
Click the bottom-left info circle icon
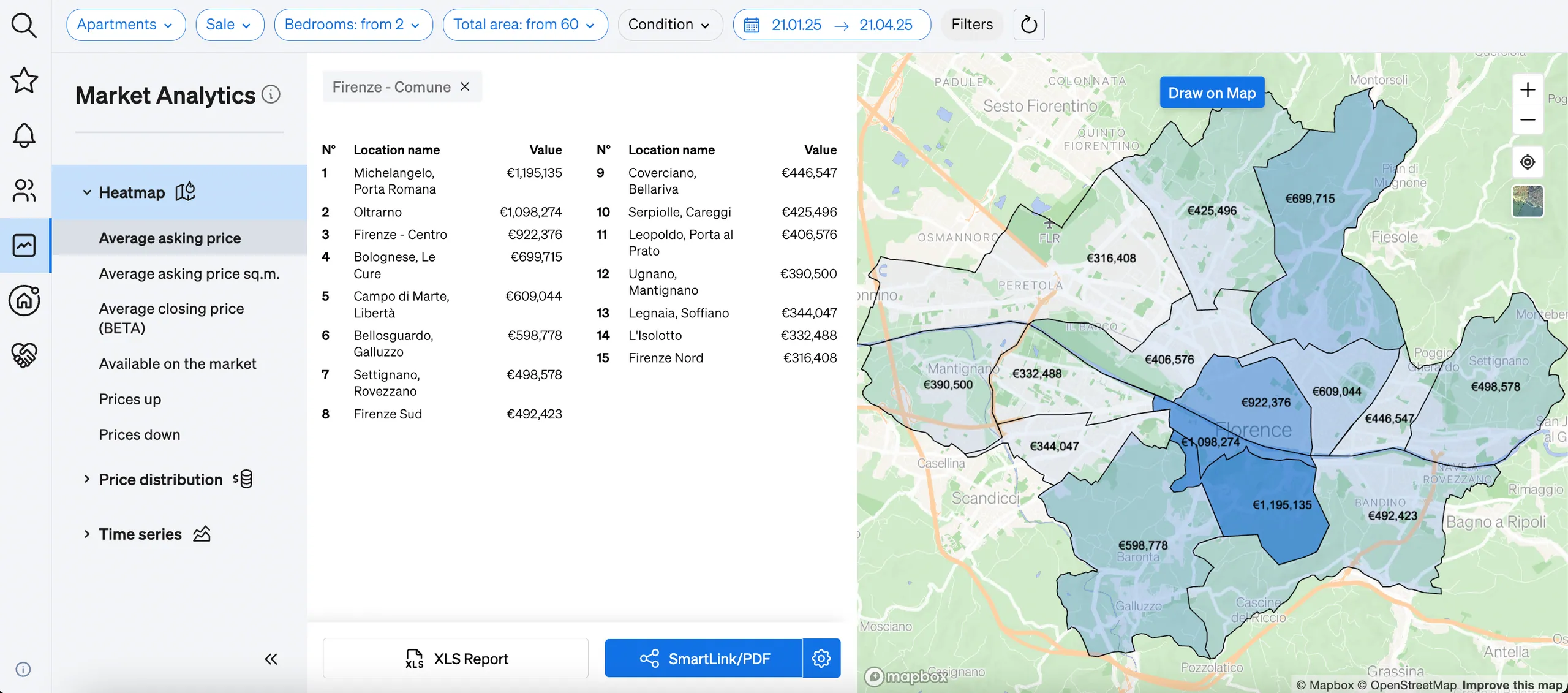pos(23,668)
